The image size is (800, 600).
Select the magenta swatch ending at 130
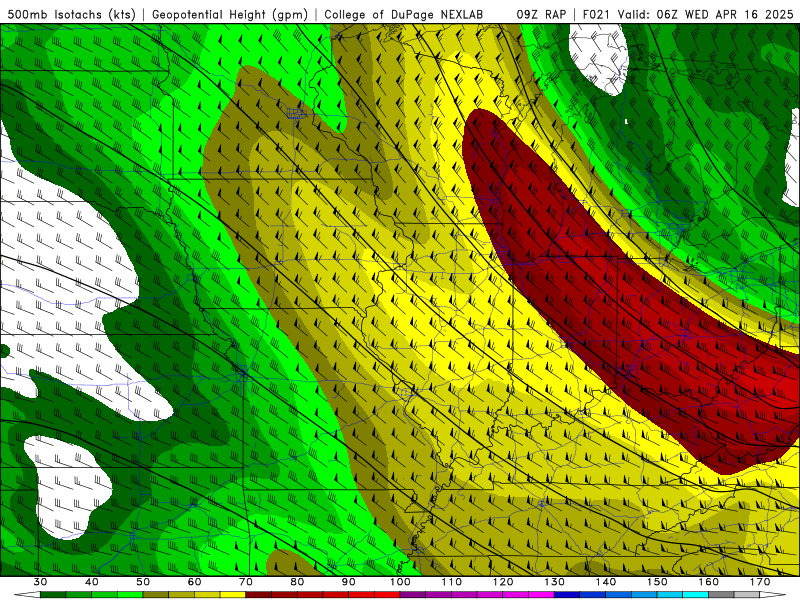click(x=541, y=594)
